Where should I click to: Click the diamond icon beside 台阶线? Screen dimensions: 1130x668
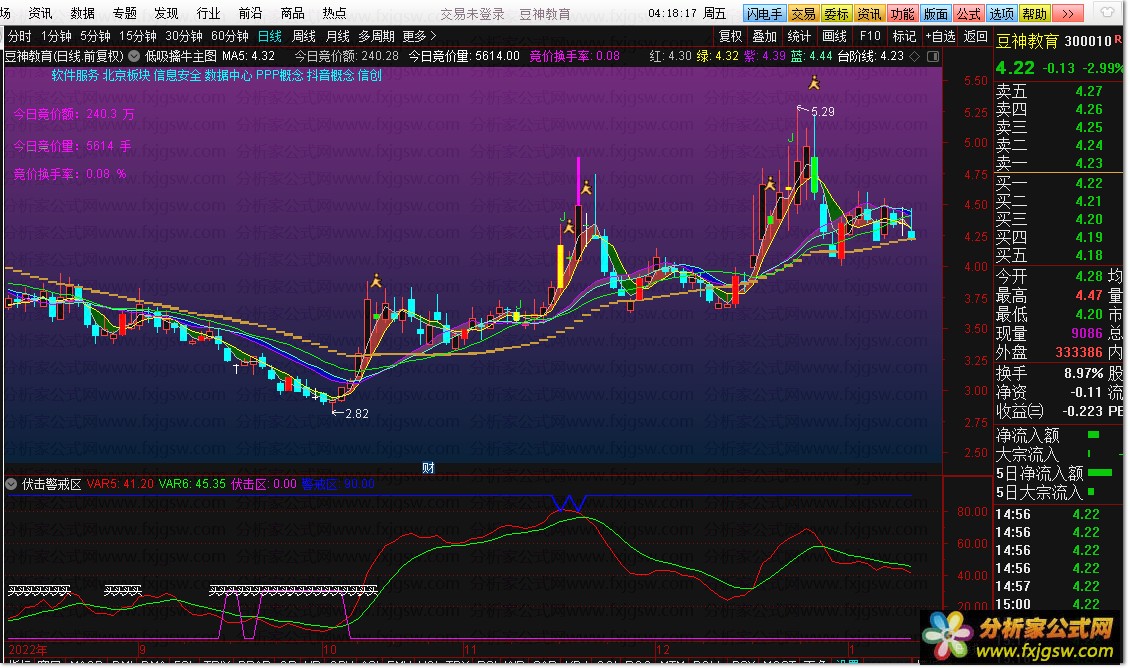914,56
